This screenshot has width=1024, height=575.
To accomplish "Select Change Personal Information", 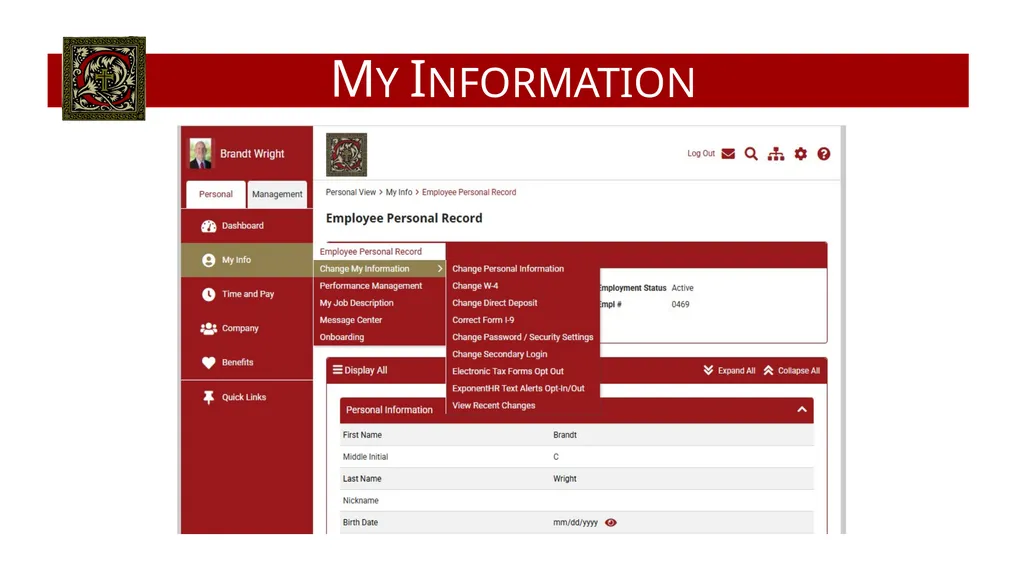I will coord(508,269).
